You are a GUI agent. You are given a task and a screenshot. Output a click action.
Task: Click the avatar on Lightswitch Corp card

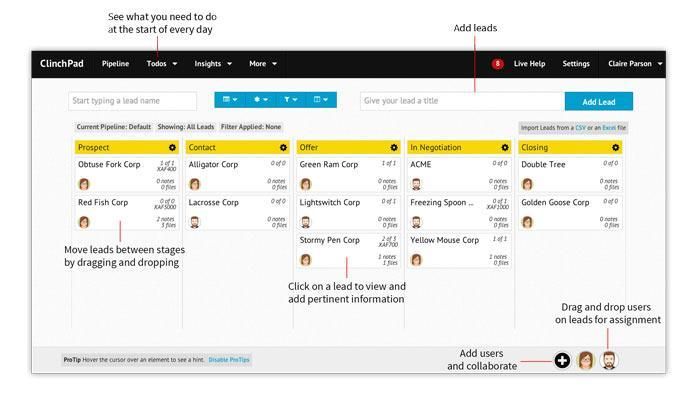[305, 222]
